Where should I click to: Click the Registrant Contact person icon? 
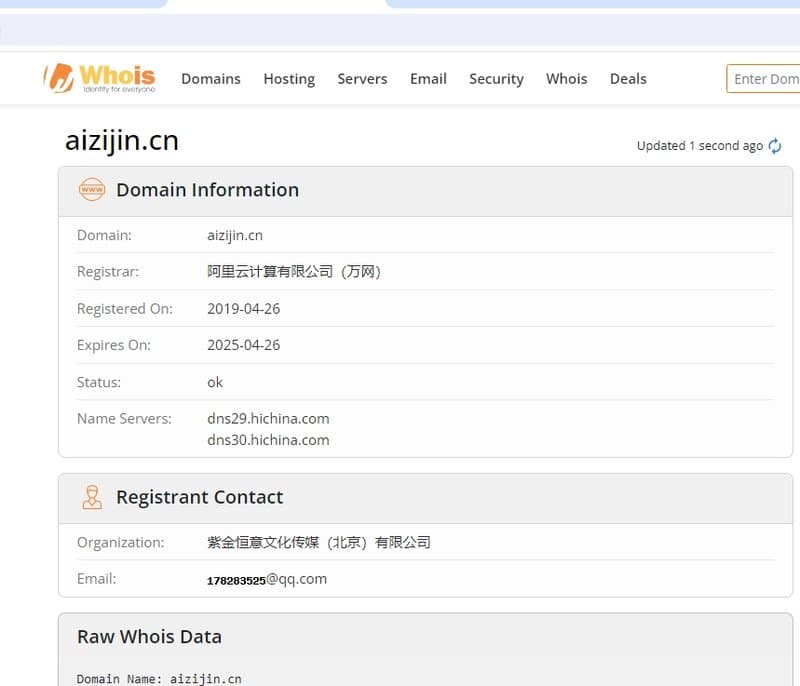pos(92,497)
